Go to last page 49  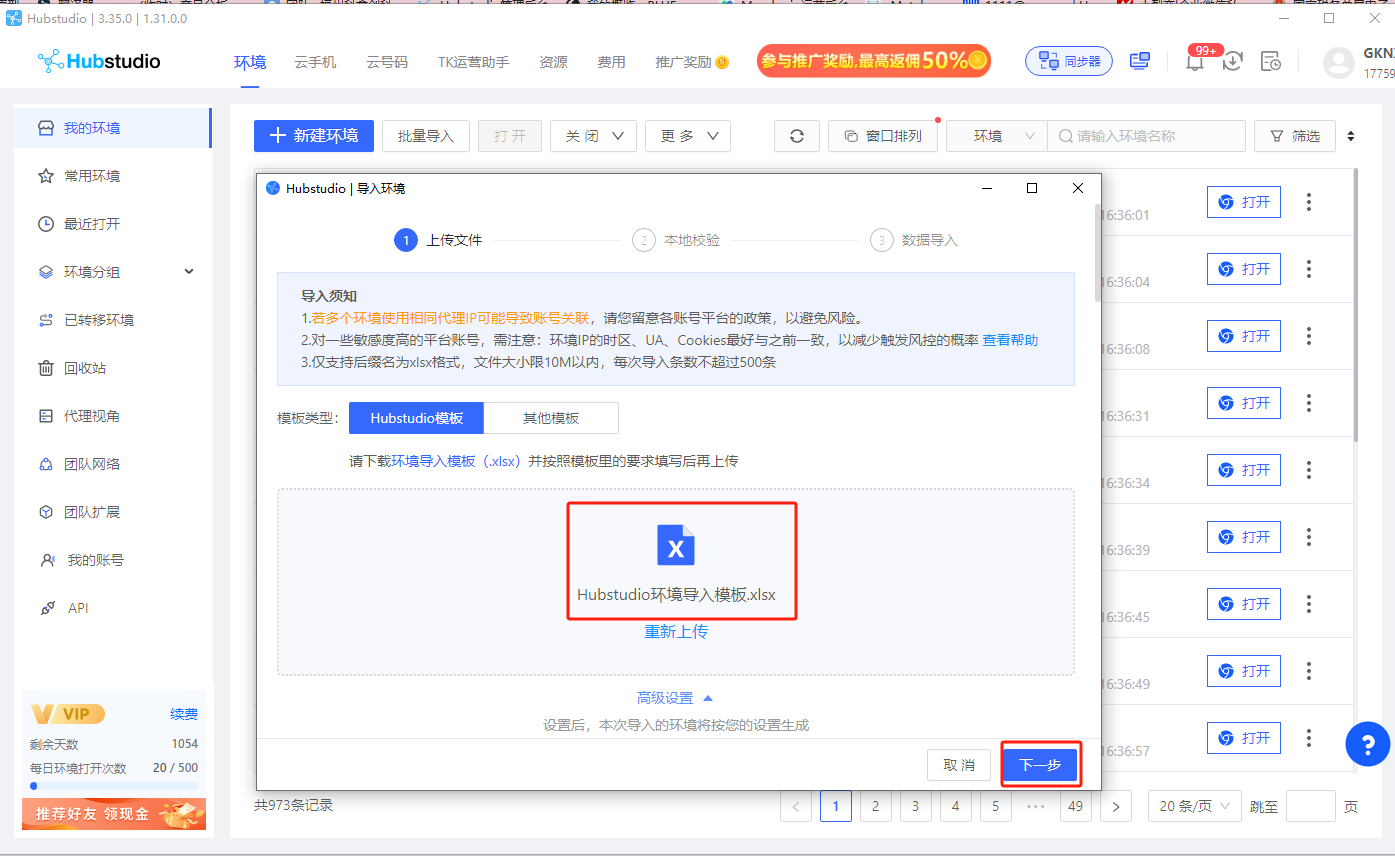click(1075, 806)
